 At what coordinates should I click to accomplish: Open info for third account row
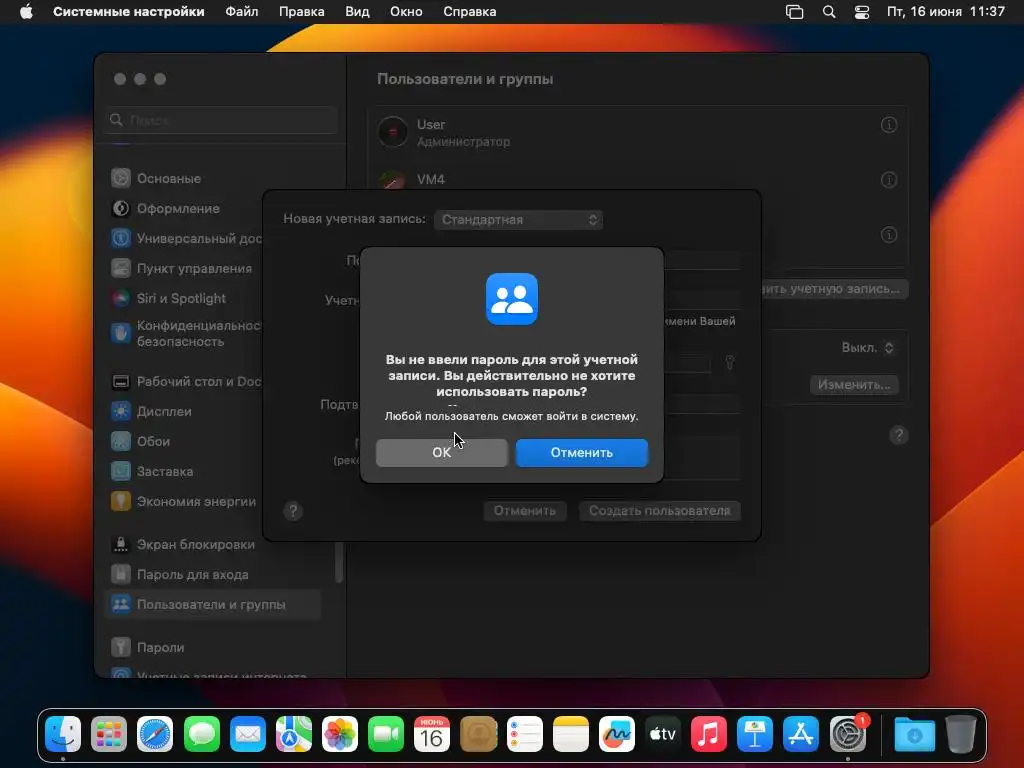click(x=889, y=234)
